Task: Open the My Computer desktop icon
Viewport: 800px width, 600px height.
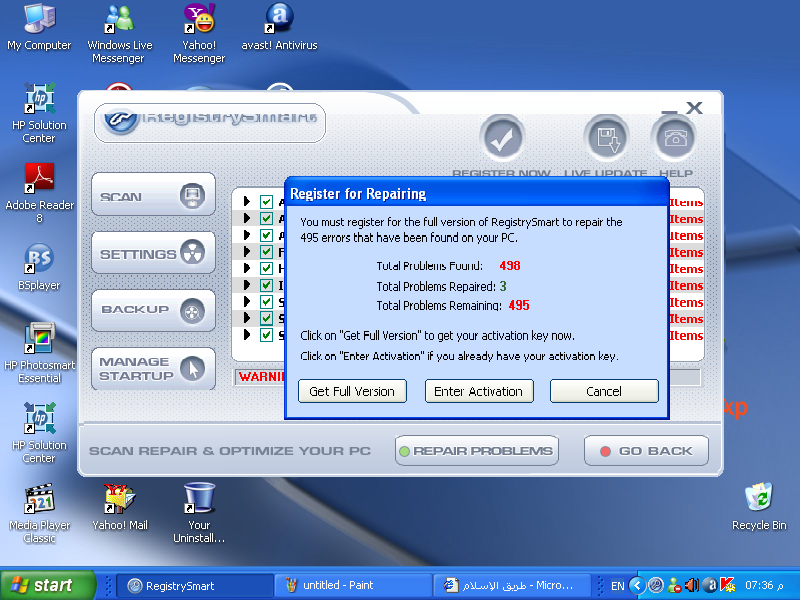Action: tap(39, 27)
